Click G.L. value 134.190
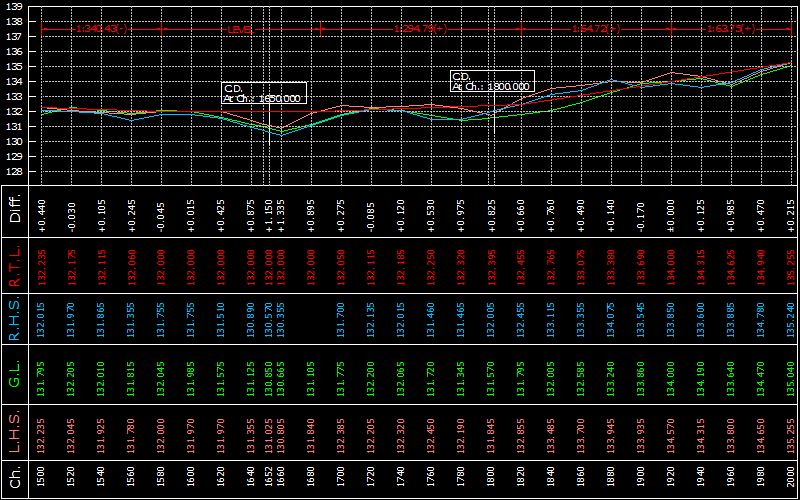Viewport: 800px width, 500px height. click(x=701, y=379)
